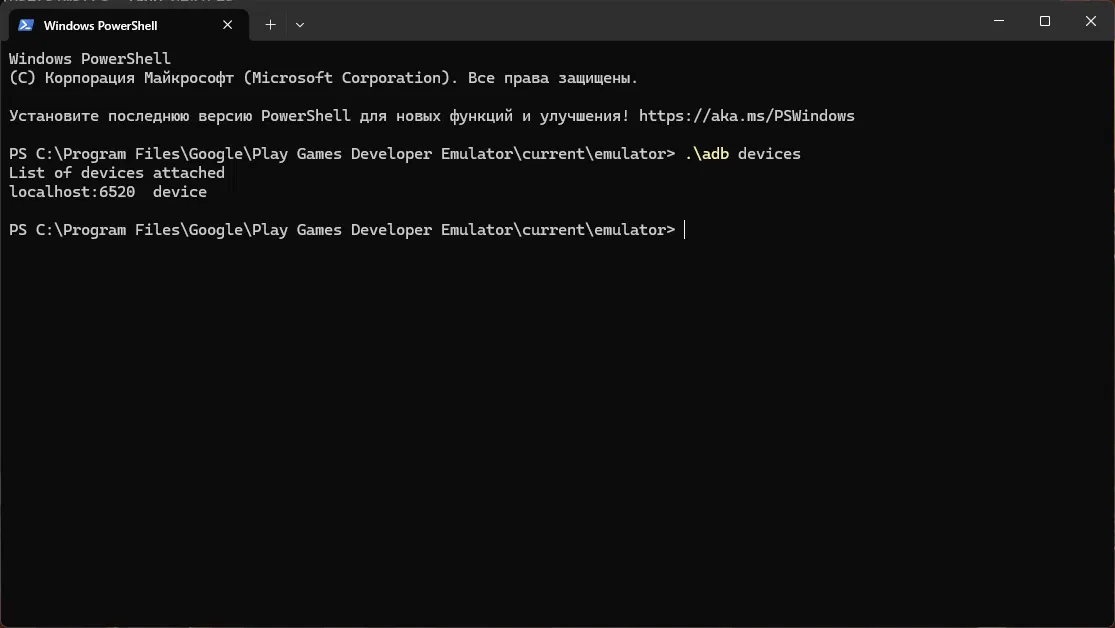Click the 'Windows PowerShell' header line in output
The height and width of the screenshot is (628, 1115).
(90, 59)
